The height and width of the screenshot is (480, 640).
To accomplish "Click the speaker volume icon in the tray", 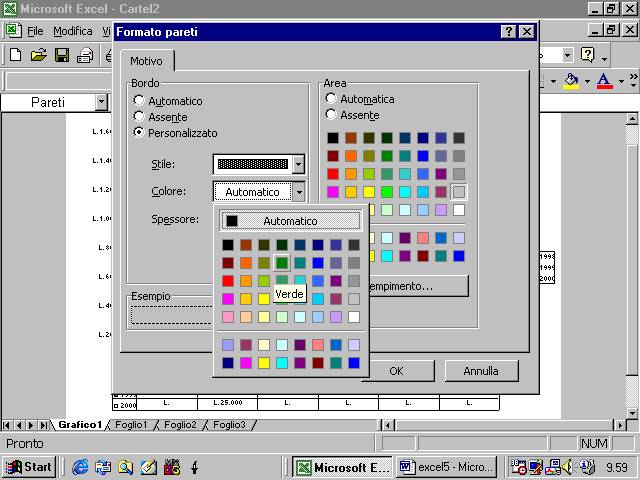I will [x=567, y=467].
